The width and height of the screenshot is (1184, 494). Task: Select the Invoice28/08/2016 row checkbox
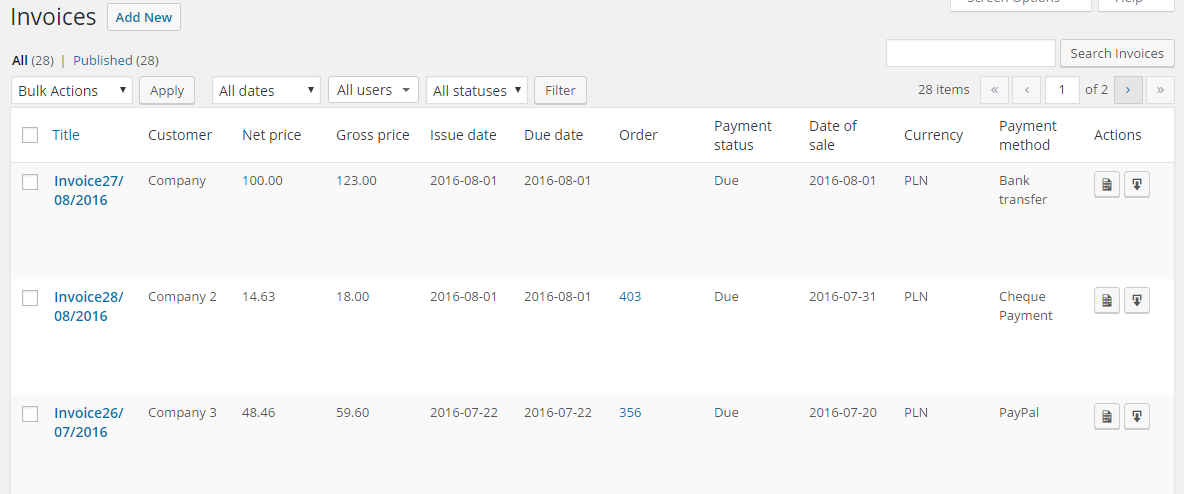click(30, 298)
